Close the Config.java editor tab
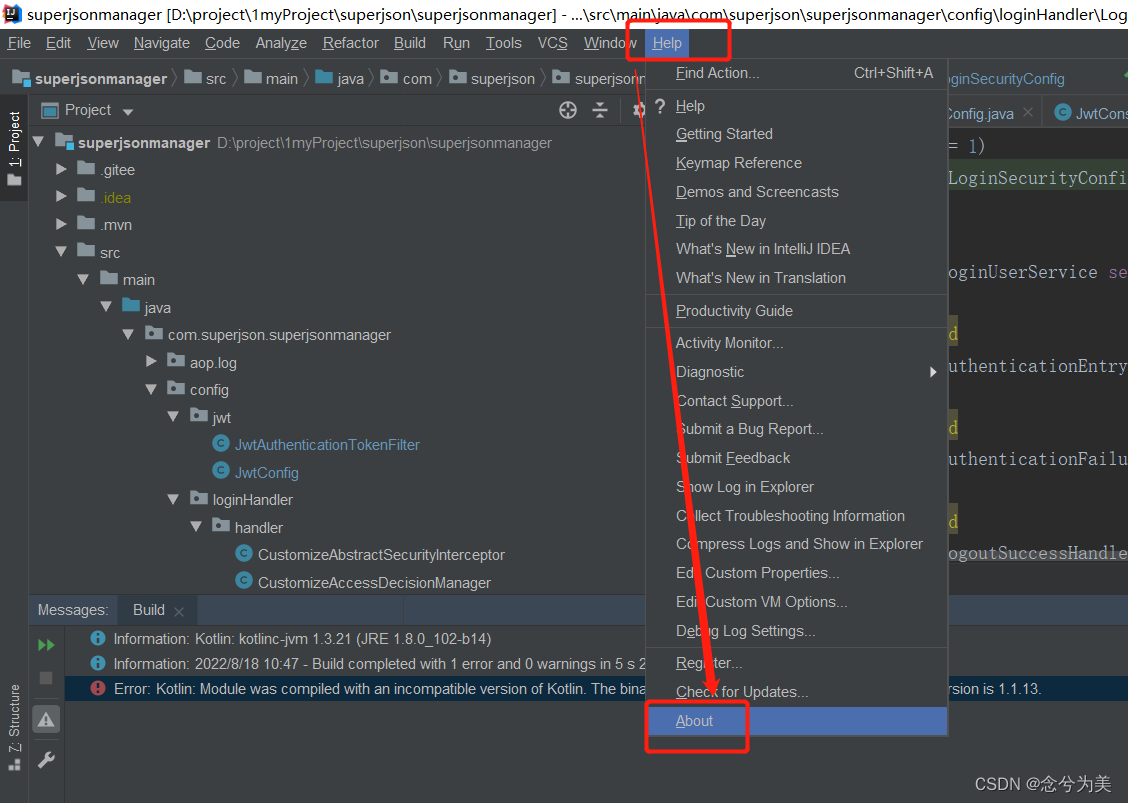The image size is (1128, 803). click(1028, 112)
